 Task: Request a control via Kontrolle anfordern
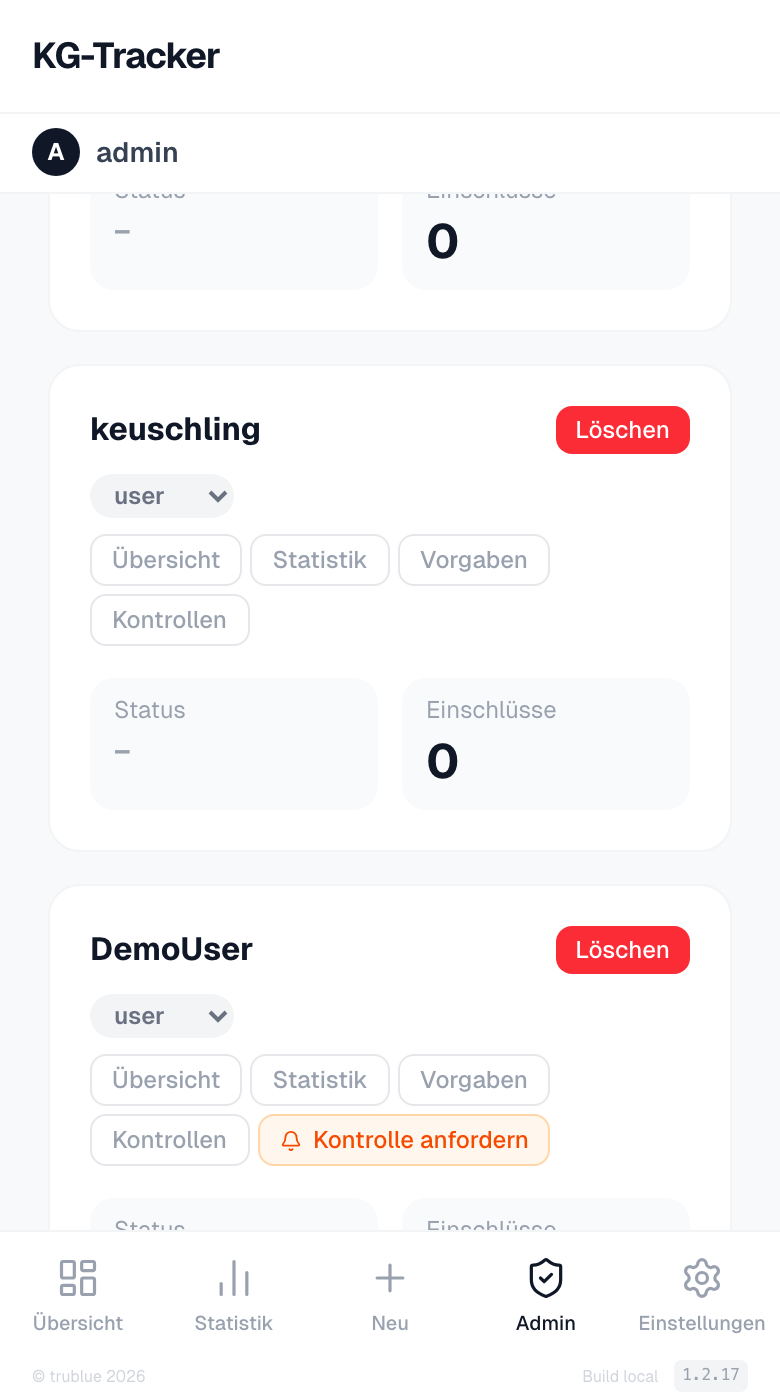403,1140
